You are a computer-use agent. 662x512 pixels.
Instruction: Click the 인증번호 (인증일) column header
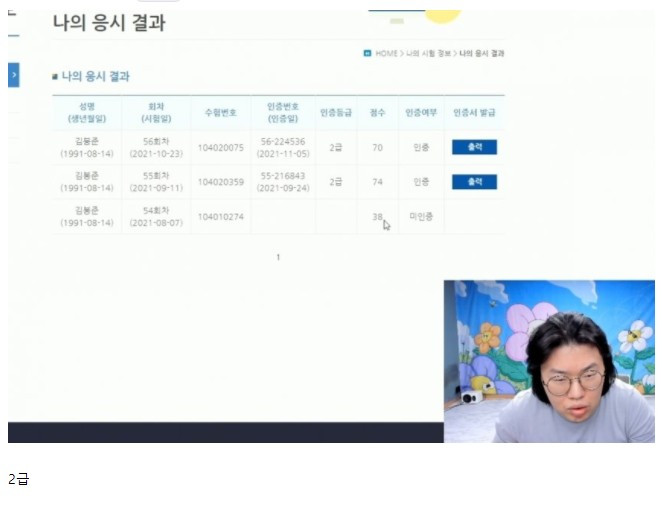[x=283, y=113]
